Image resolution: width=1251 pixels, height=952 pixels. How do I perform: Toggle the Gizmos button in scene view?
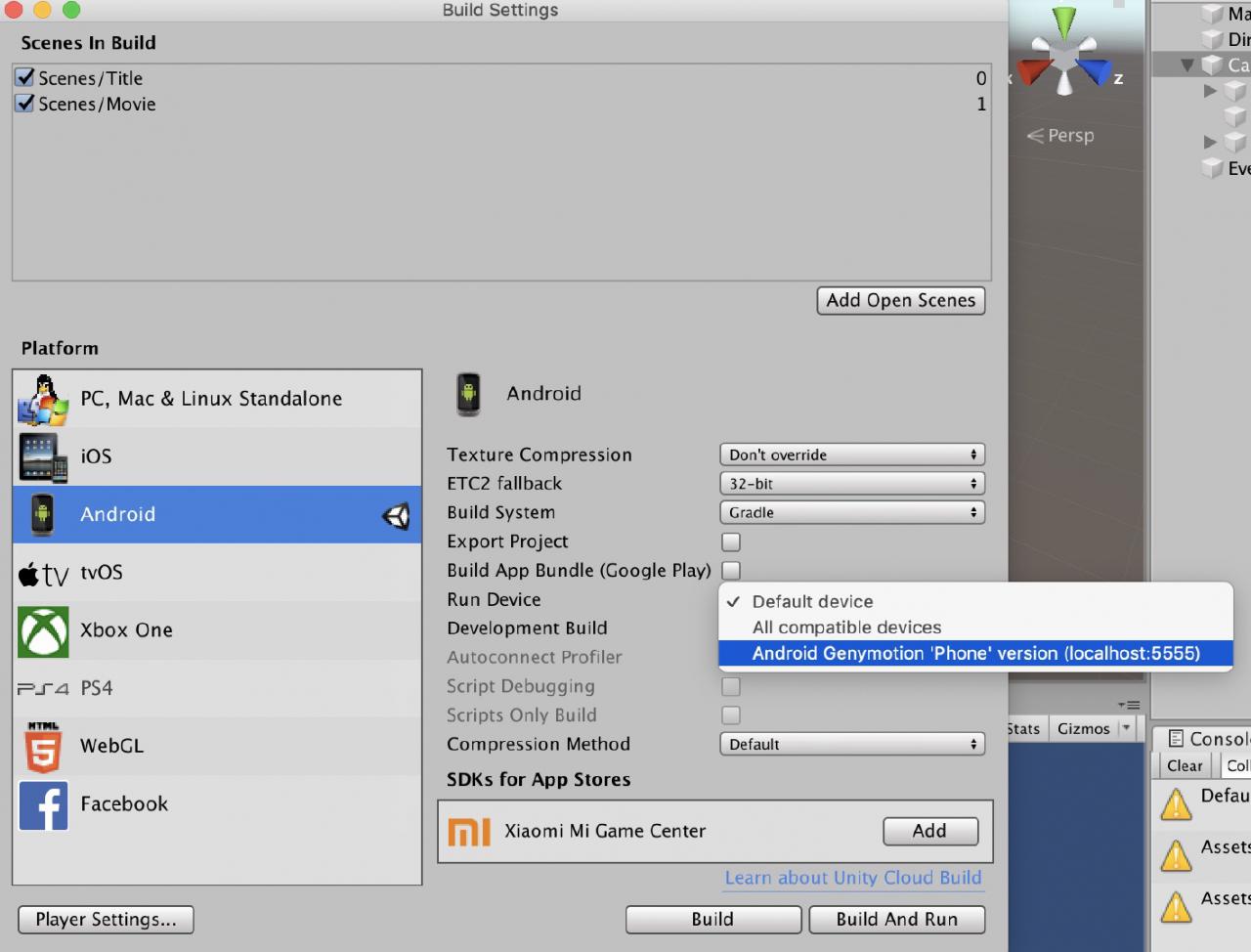pyautogui.click(x=1083, y=728)
